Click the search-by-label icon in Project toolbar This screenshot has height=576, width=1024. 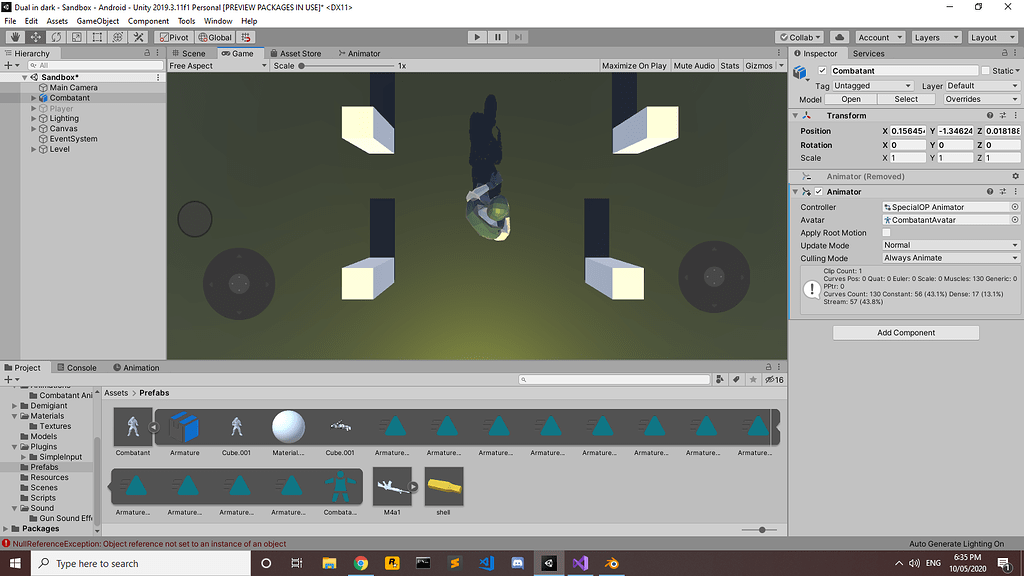737,380
